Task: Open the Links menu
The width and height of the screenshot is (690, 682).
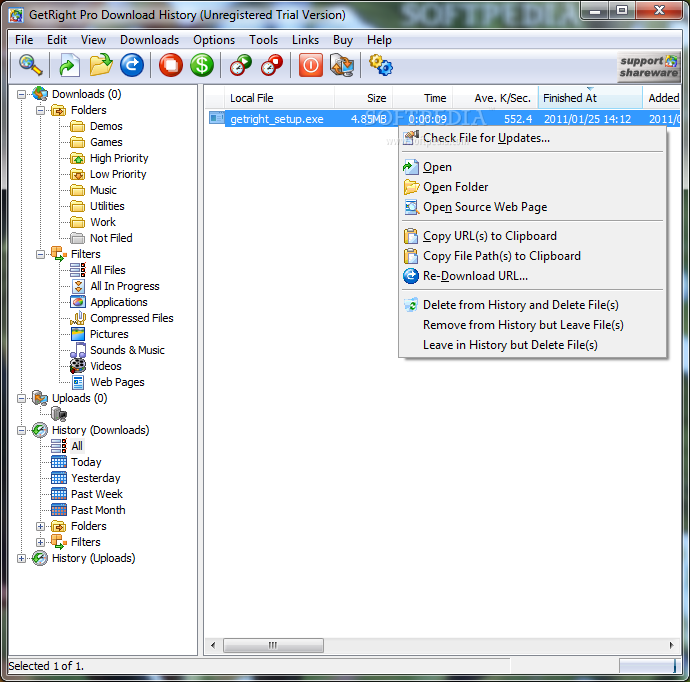Action: pos(305,40)
